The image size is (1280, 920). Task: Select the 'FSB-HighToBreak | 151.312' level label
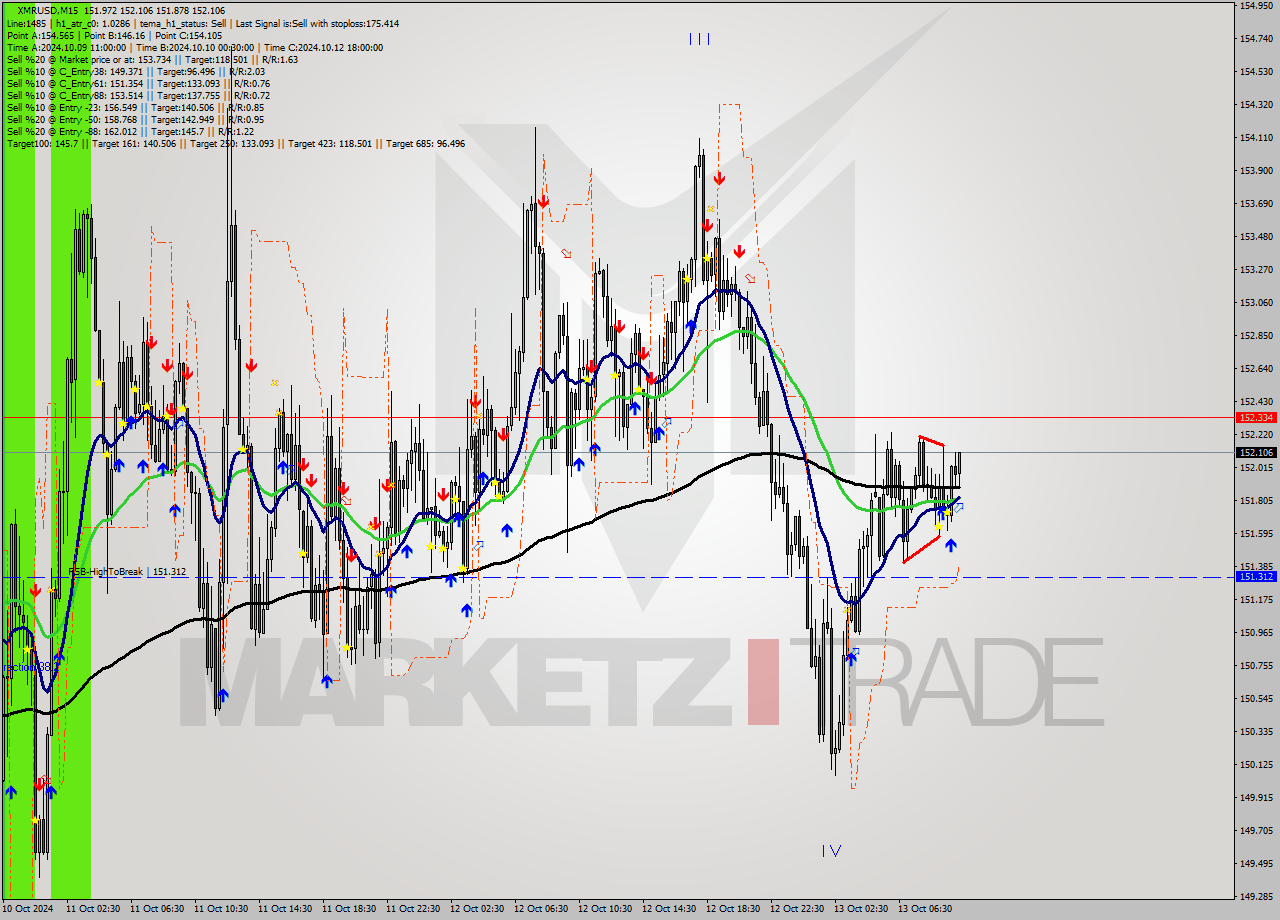[127, 572]
